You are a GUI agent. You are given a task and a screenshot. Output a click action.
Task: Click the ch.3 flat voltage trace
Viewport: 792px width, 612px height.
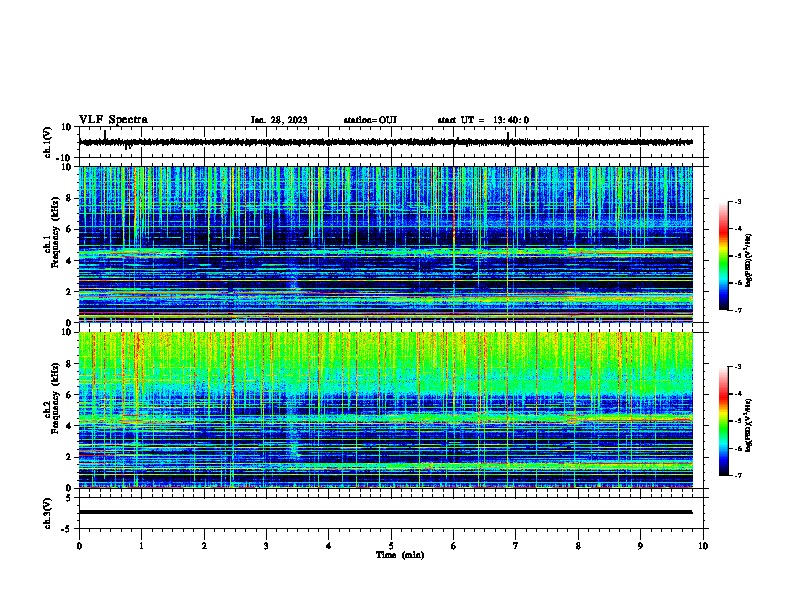(x=386, y=512)
